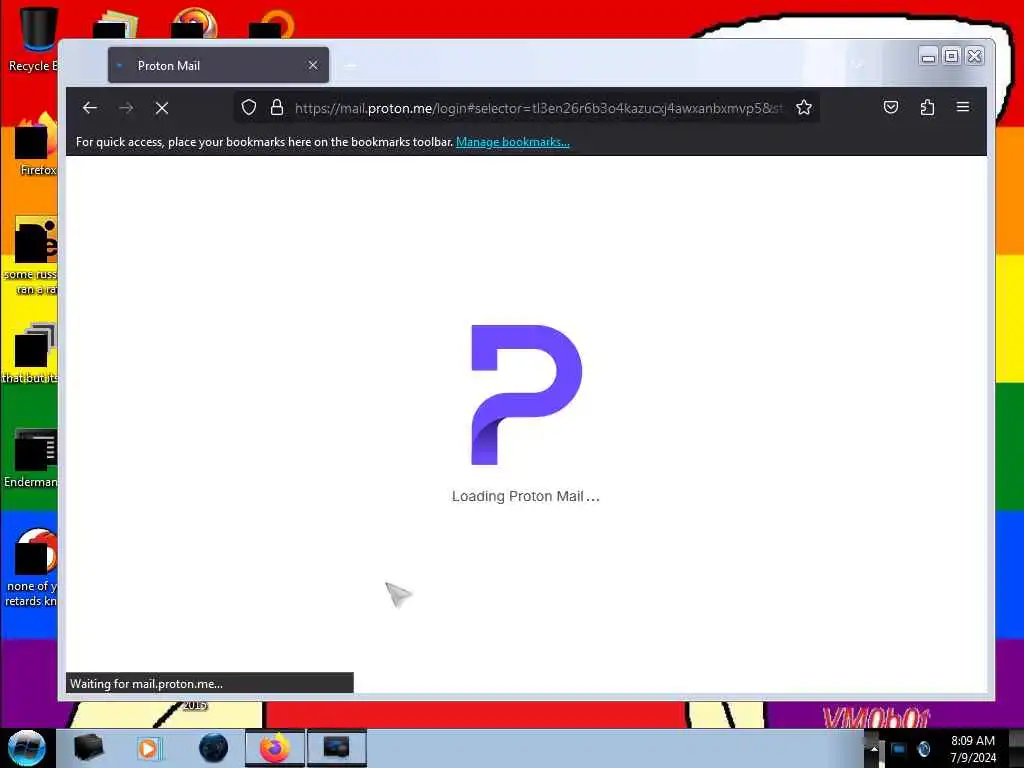
Task: Switch to Firefox on the taskbar
Action: 275,748
